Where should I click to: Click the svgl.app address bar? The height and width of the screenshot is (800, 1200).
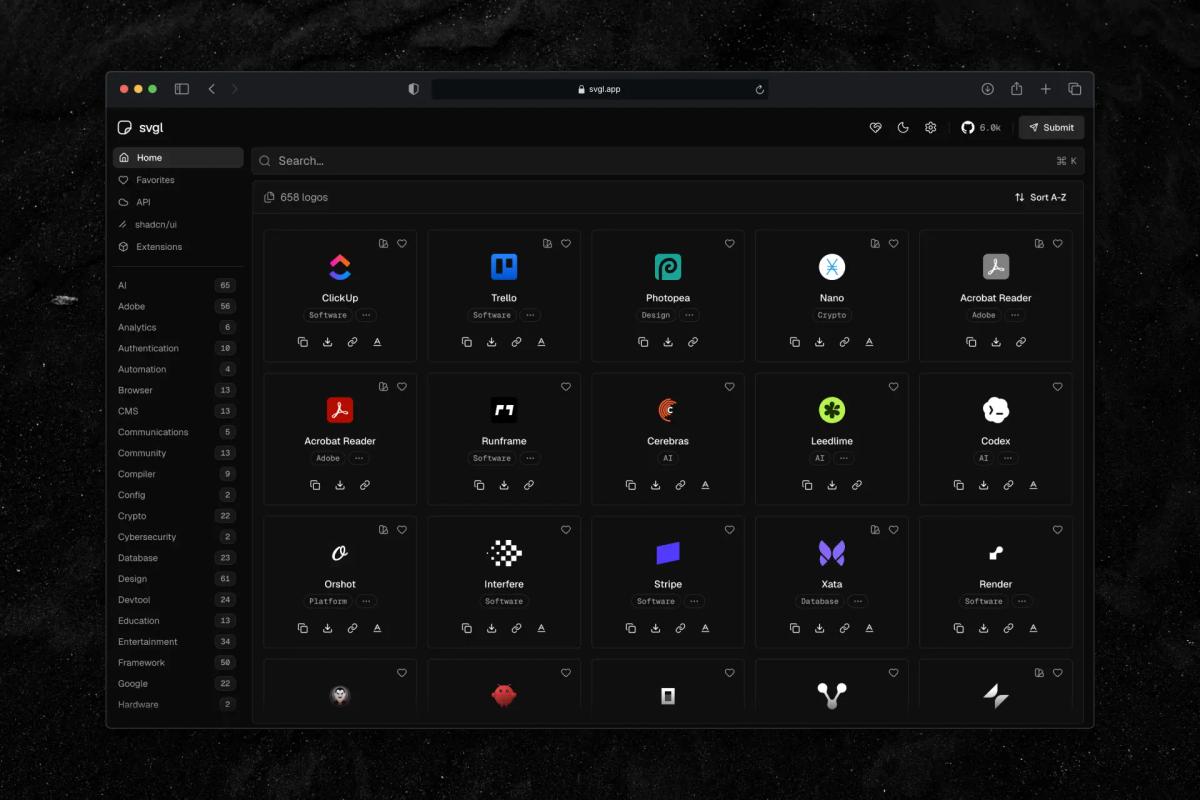(x=600, y=89)
